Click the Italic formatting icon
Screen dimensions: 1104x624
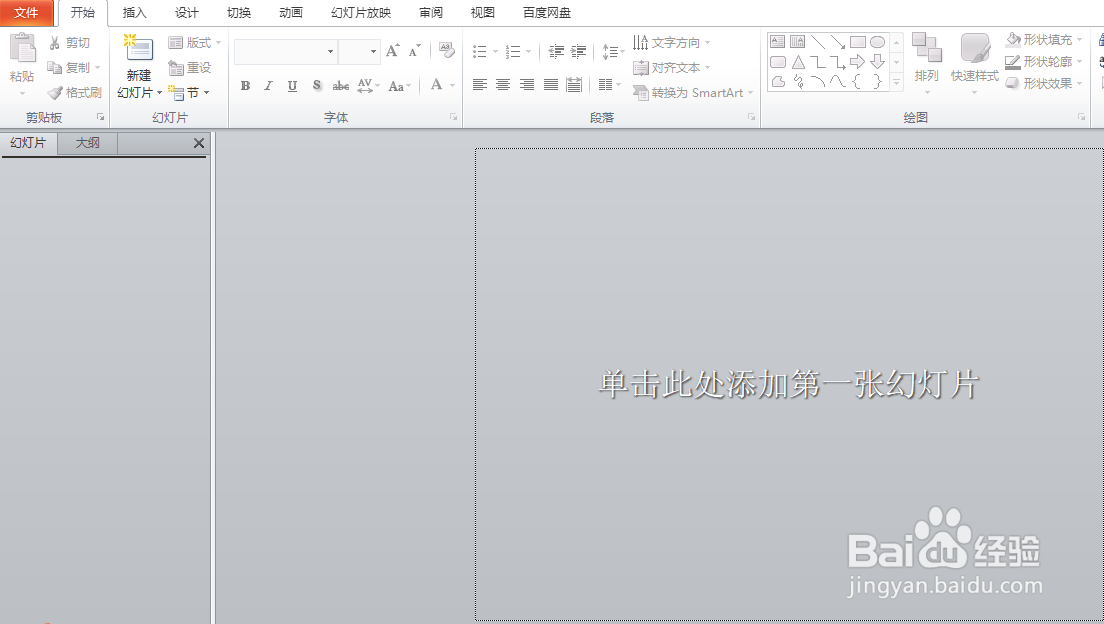[268, 86]
